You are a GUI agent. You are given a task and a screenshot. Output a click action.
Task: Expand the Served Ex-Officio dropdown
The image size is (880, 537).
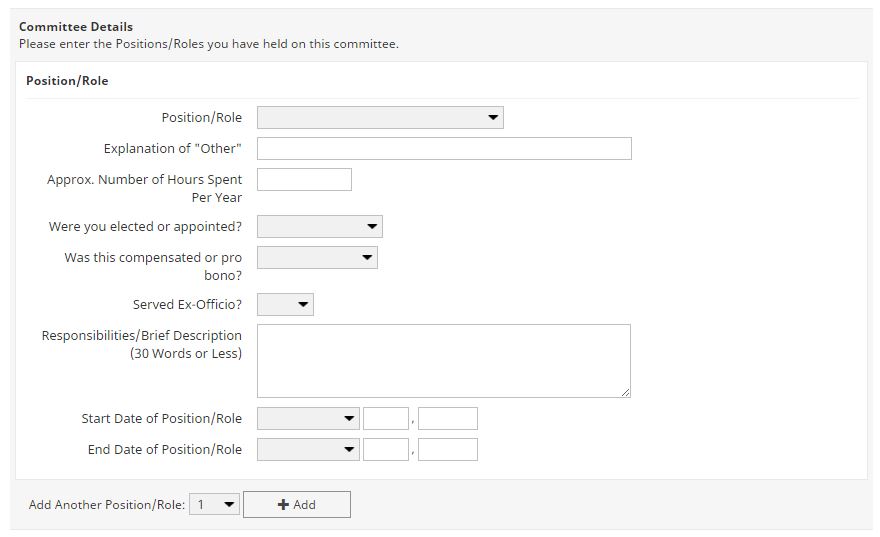[285, 305]
